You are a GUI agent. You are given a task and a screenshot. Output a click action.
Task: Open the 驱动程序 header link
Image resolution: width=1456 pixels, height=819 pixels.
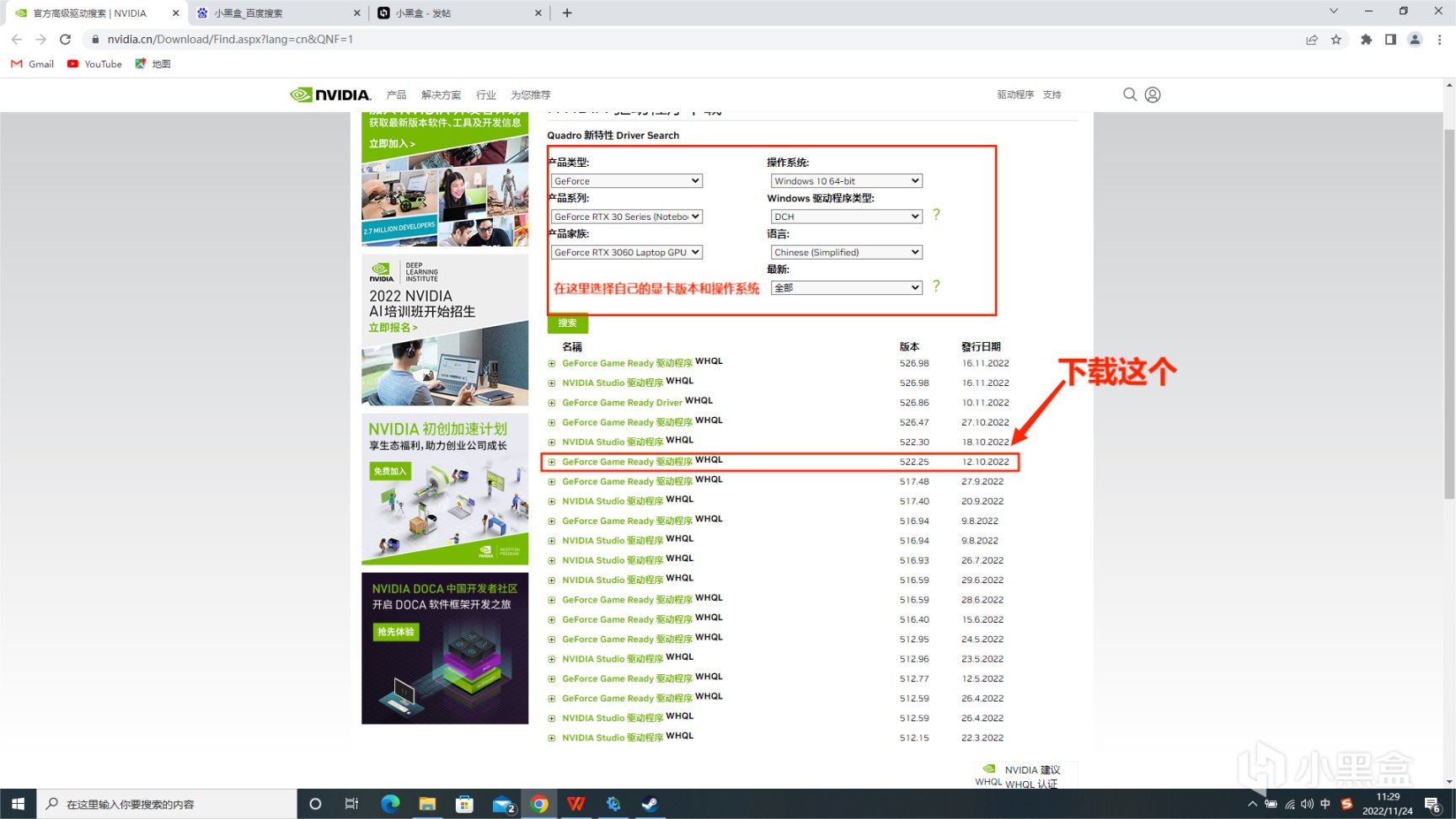click(x=1015, y=94)
